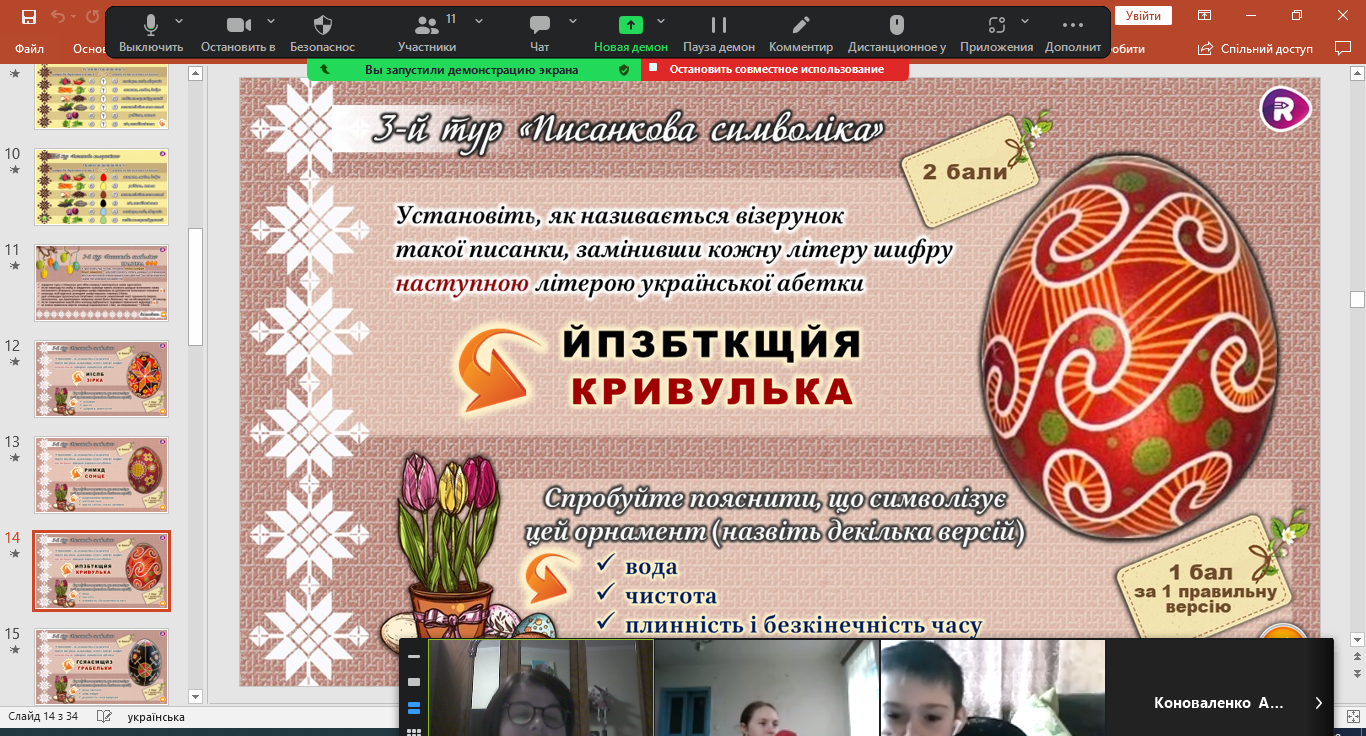The image size is (1366, 736).
Task: Expand arrow next to Участники
Action: click(479, 21)
